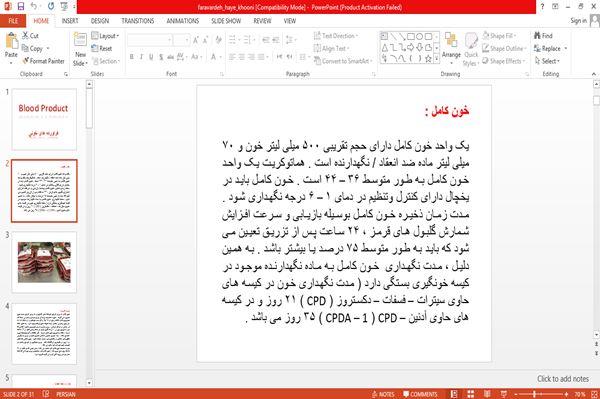Select the oval shape in gallery
The image size is (600, 399).
click(x=420, y=37)
